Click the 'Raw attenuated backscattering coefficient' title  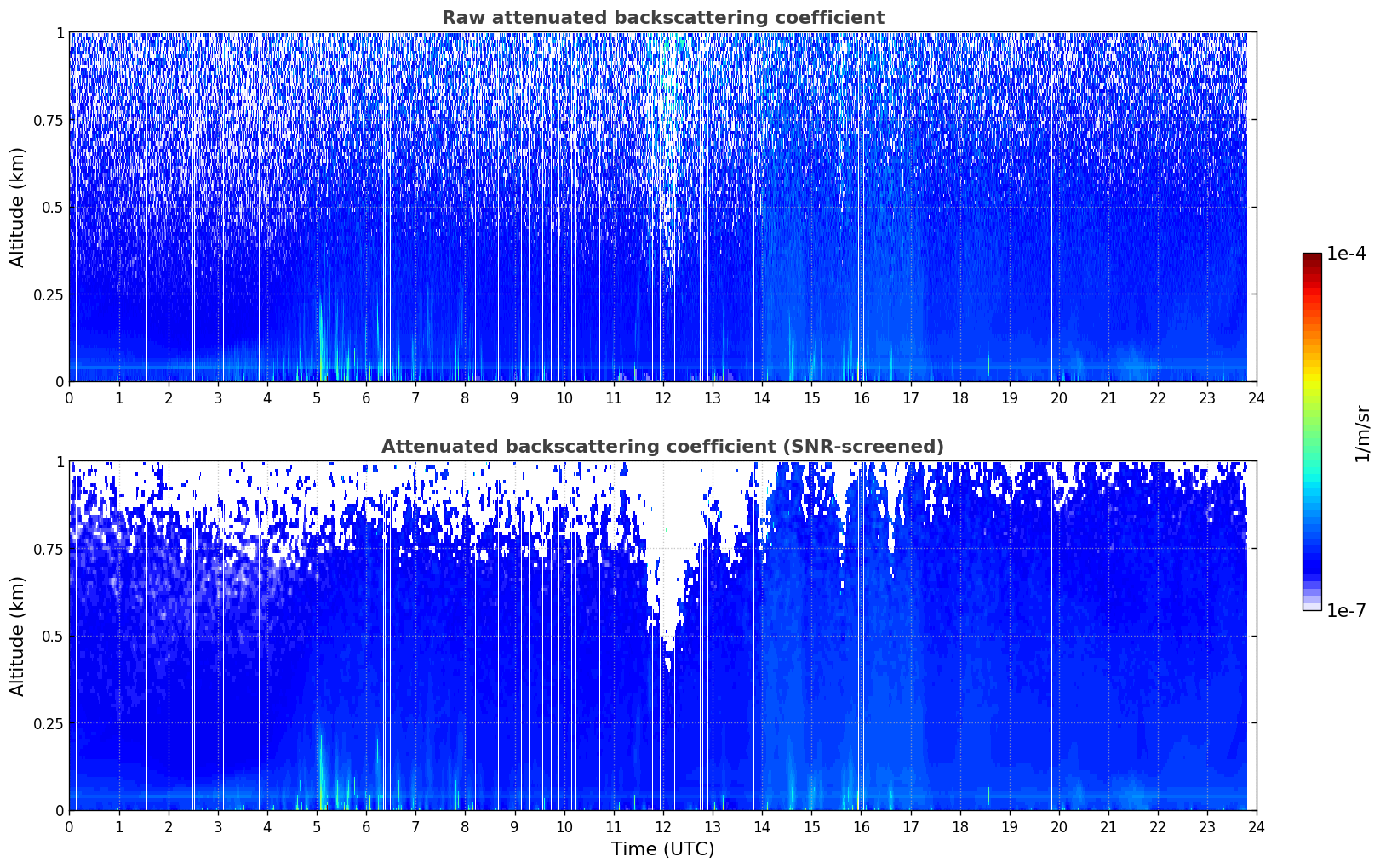662,18
